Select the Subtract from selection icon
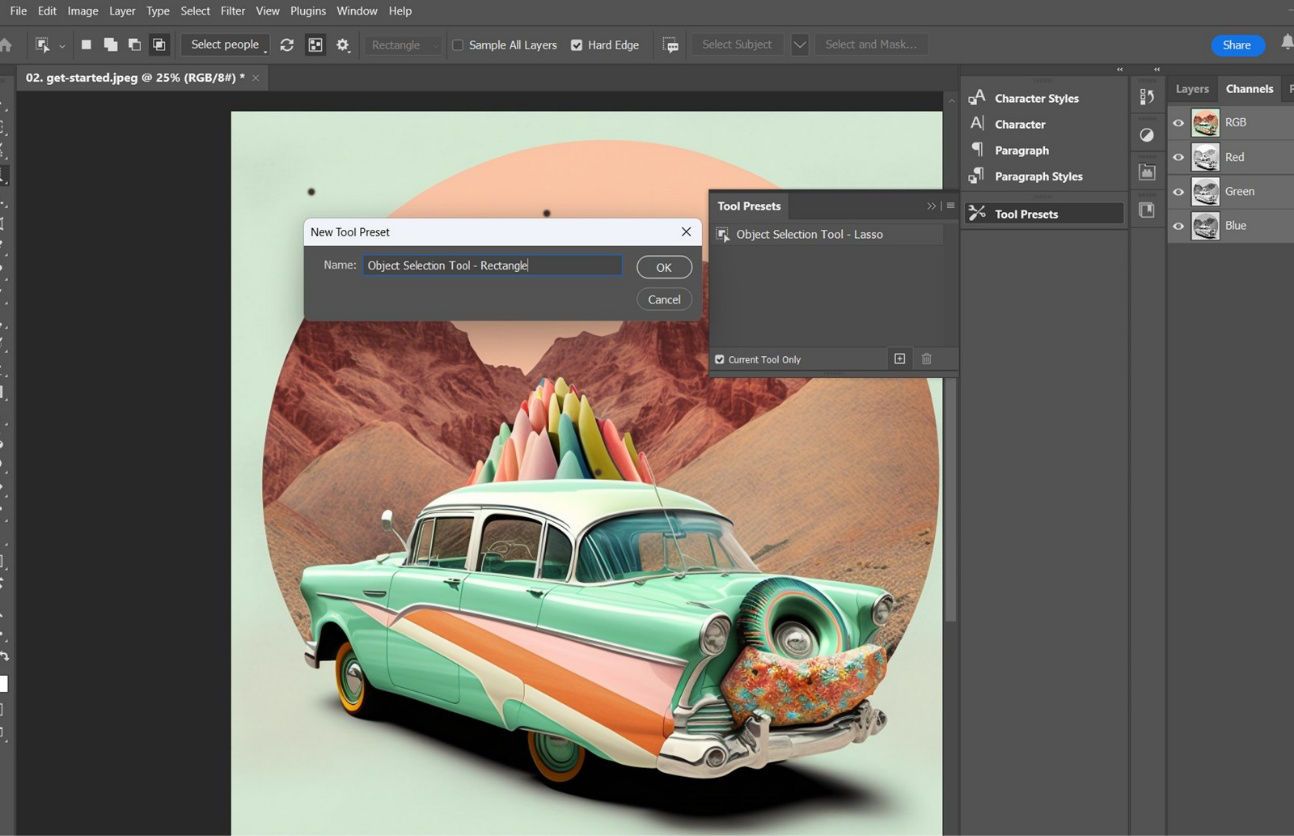Viewport: 1294px width, 836px height. (x=134, y=44)
